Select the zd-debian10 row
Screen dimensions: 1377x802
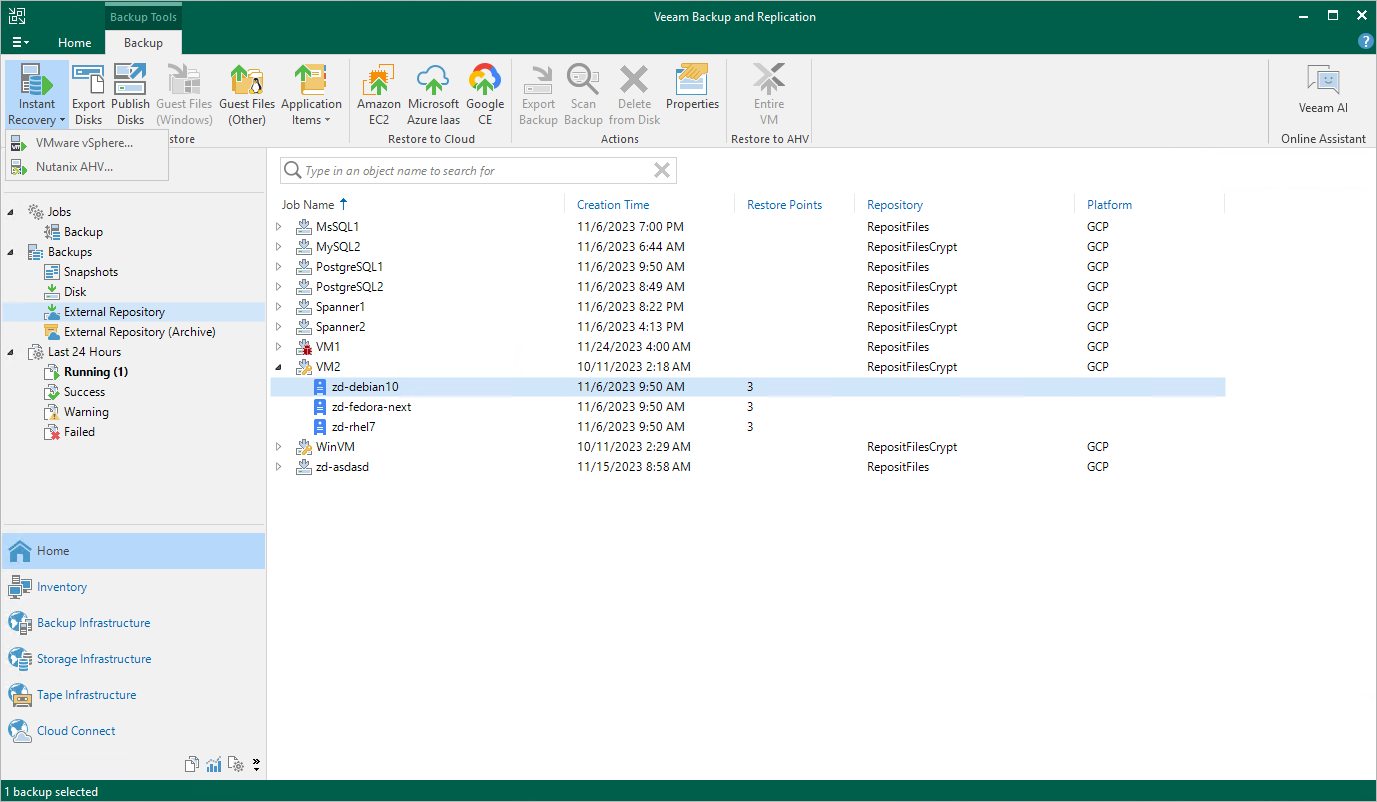[x=748, y=387]
